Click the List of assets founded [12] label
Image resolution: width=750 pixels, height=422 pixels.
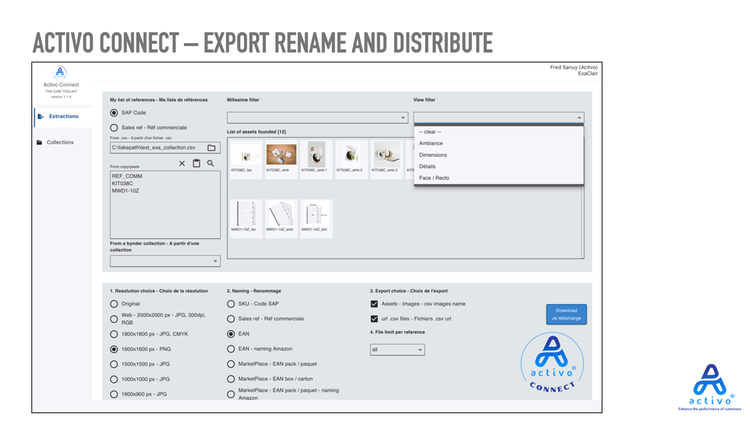[256, 132]
